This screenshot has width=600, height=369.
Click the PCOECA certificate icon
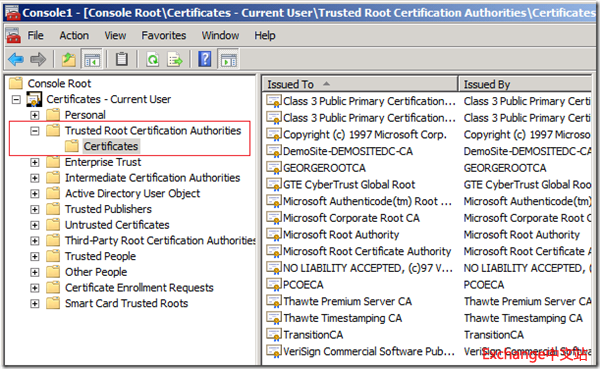tap(274, 284)
